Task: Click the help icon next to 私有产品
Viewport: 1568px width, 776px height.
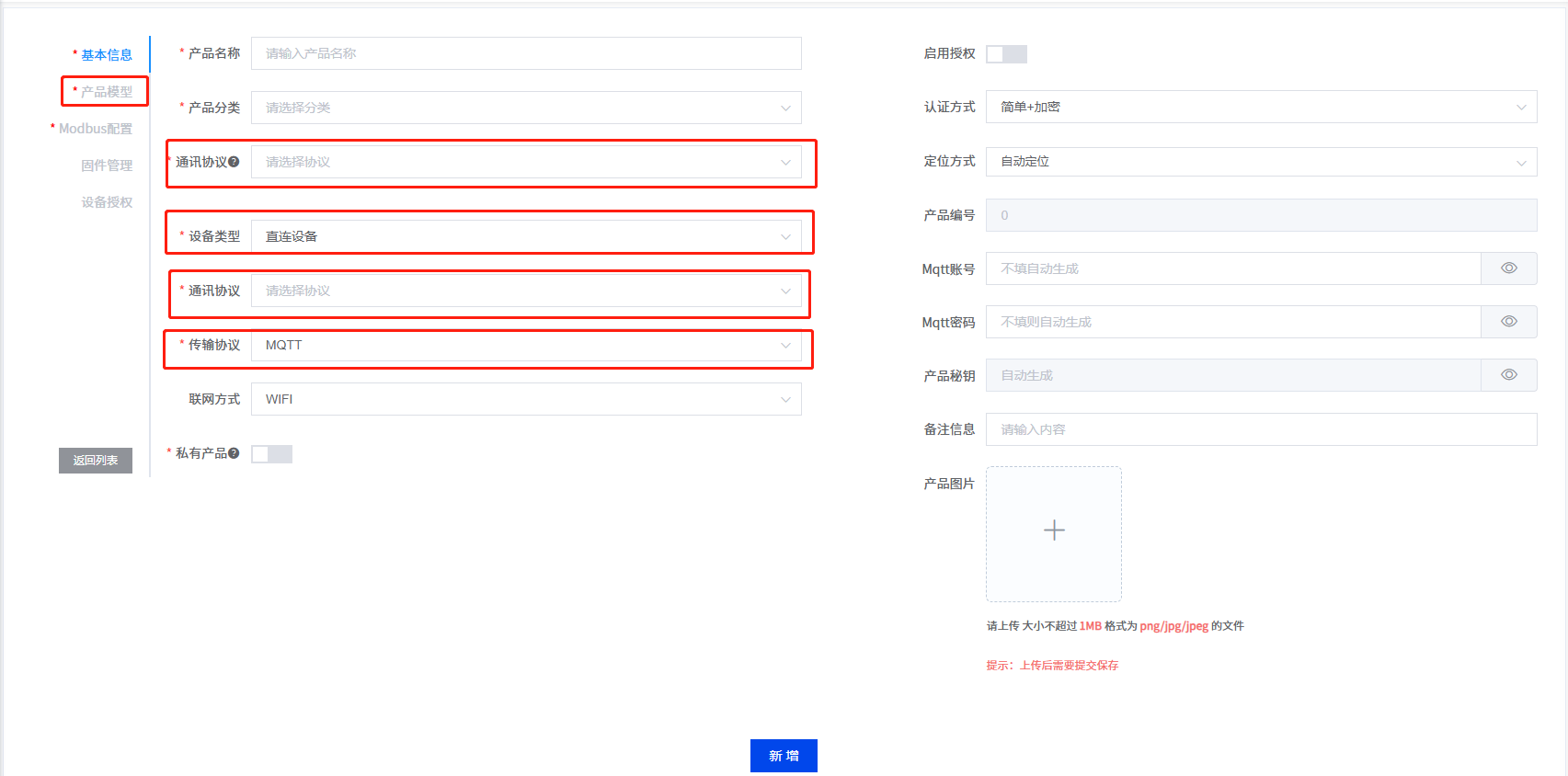Action: click(x=234, y=453)
